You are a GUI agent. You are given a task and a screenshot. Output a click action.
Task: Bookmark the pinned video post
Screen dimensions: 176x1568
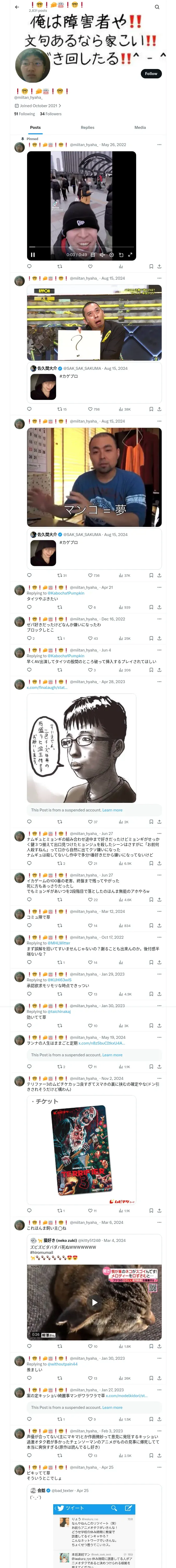[151, 266]
